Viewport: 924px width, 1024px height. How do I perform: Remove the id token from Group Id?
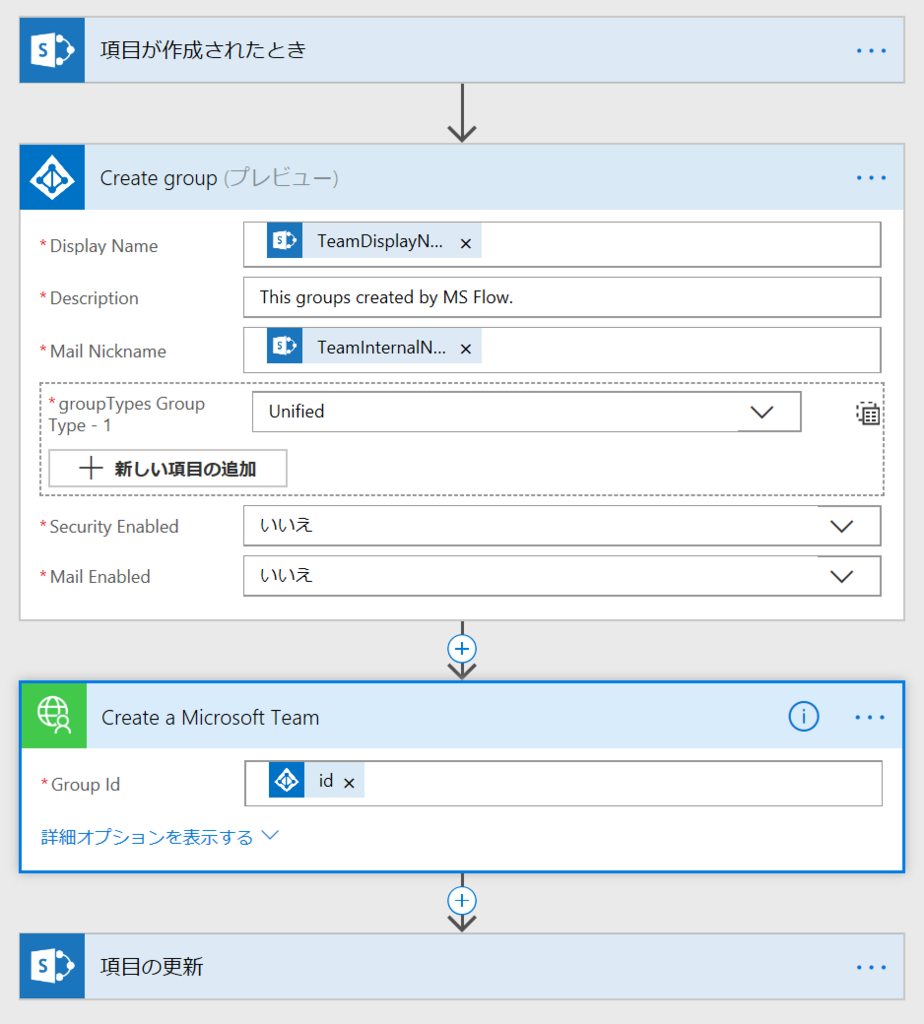(349, 783)
